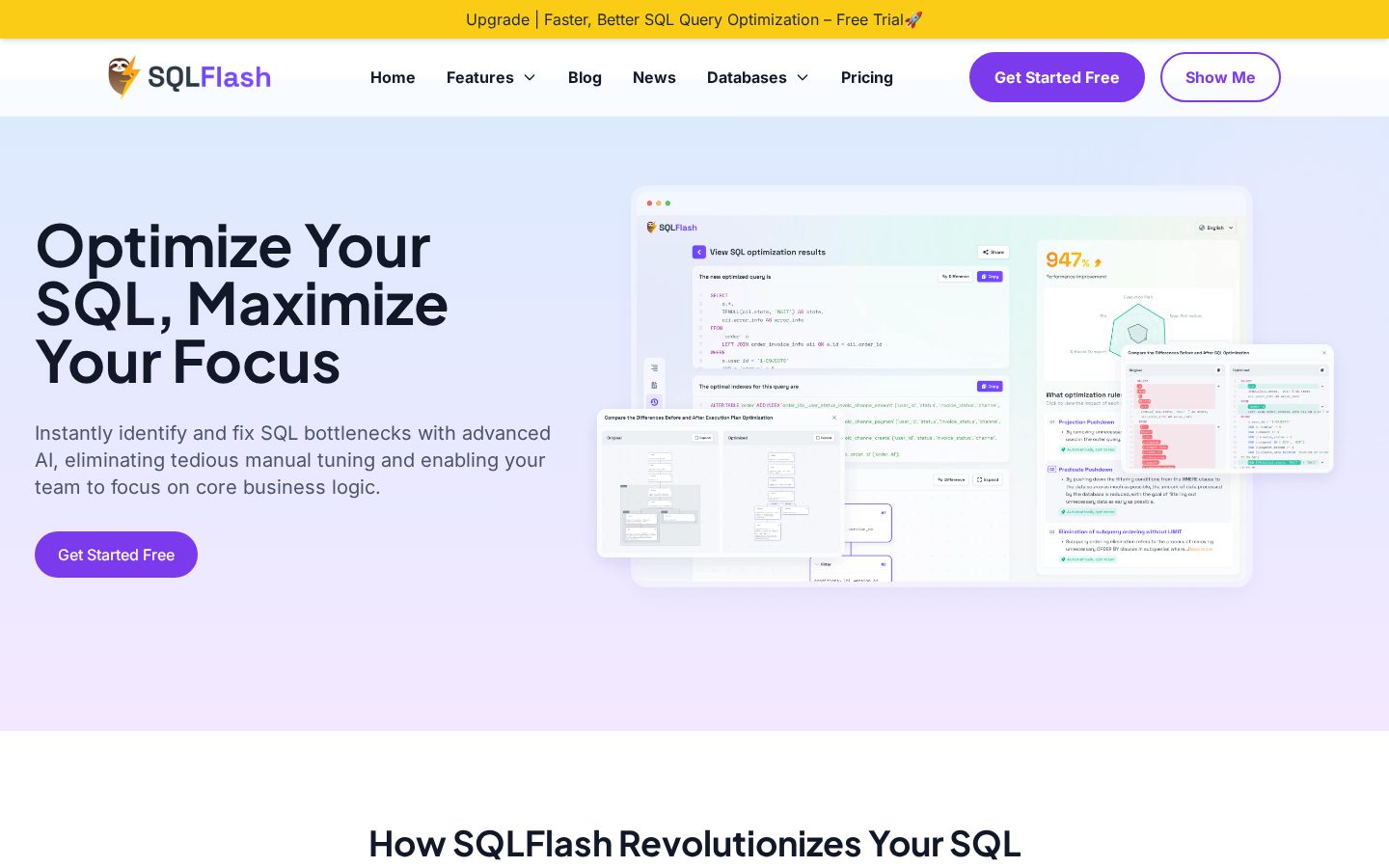Image resolution: width=1389 pixels, height=868 pixels.
Task: Click the 'How SQLFlash Revolutionizes Your SQL' heading
Action: 694,844
